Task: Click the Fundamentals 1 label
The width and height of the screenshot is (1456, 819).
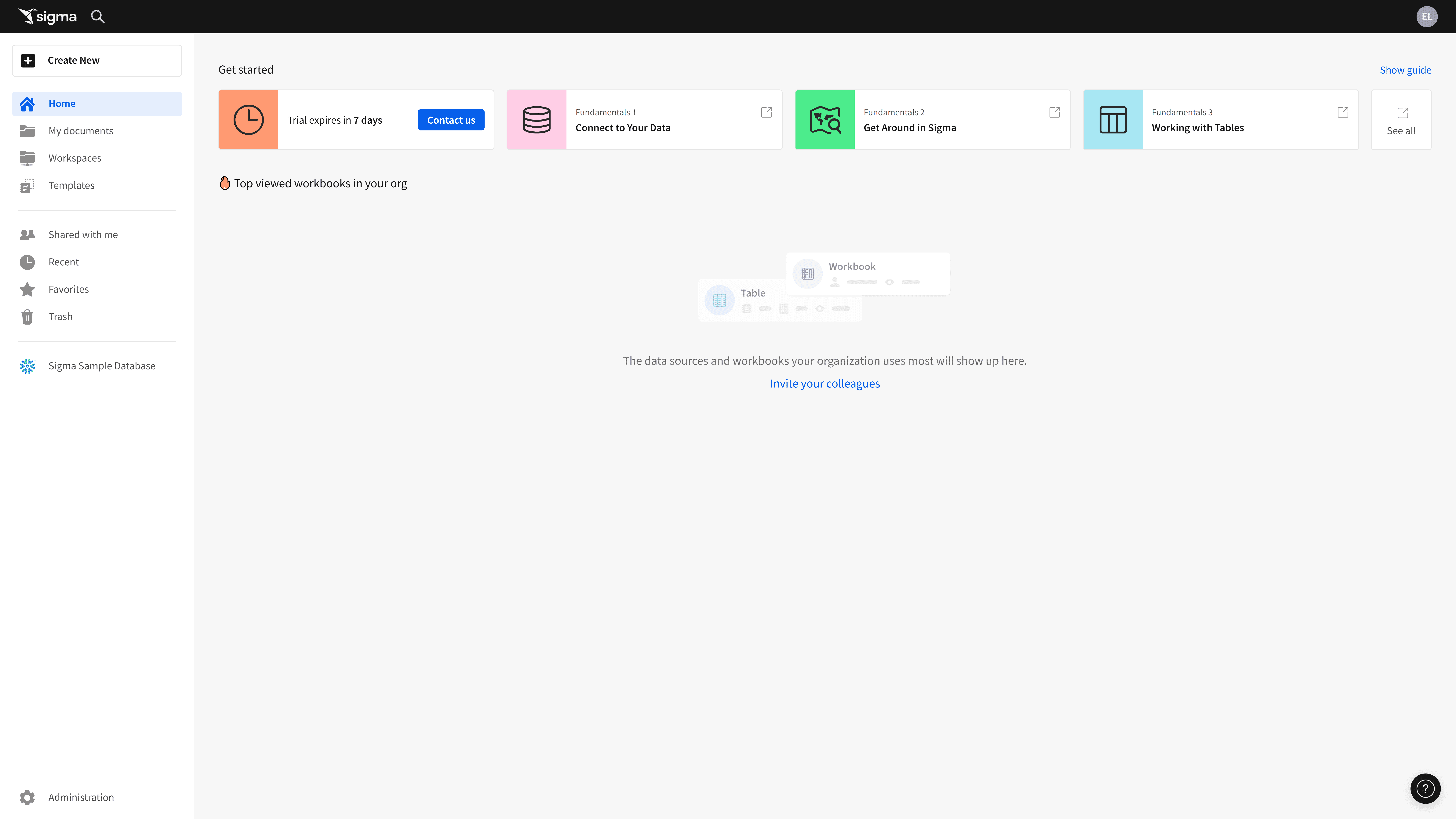Action: [x=606, y=112]
